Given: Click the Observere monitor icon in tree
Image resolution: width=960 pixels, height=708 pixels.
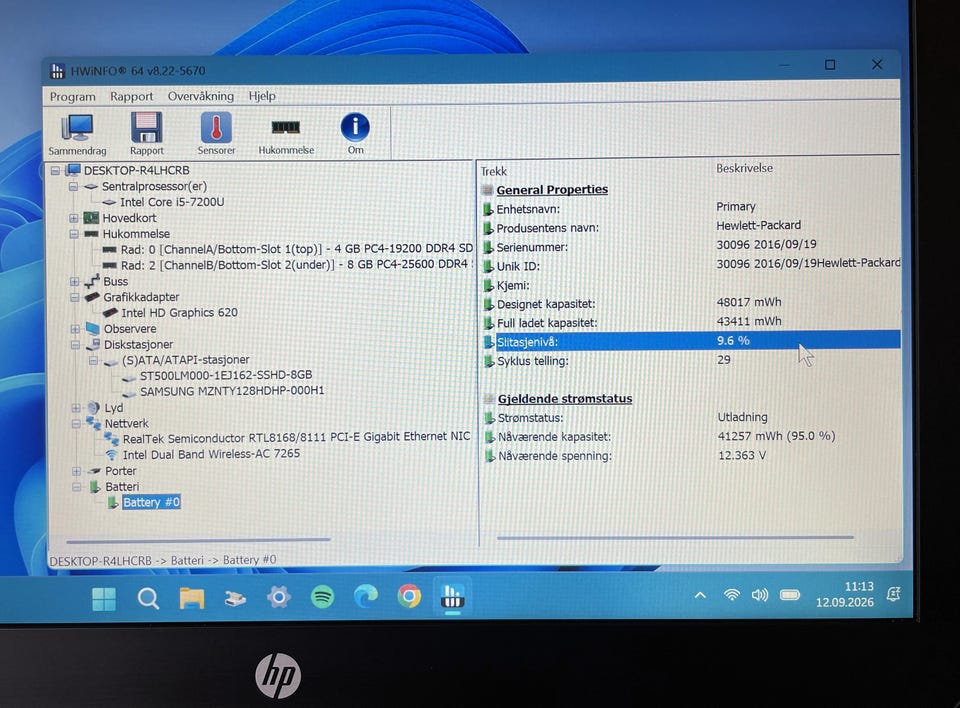Looking at the screenshot, I should [x=92, y=328].
